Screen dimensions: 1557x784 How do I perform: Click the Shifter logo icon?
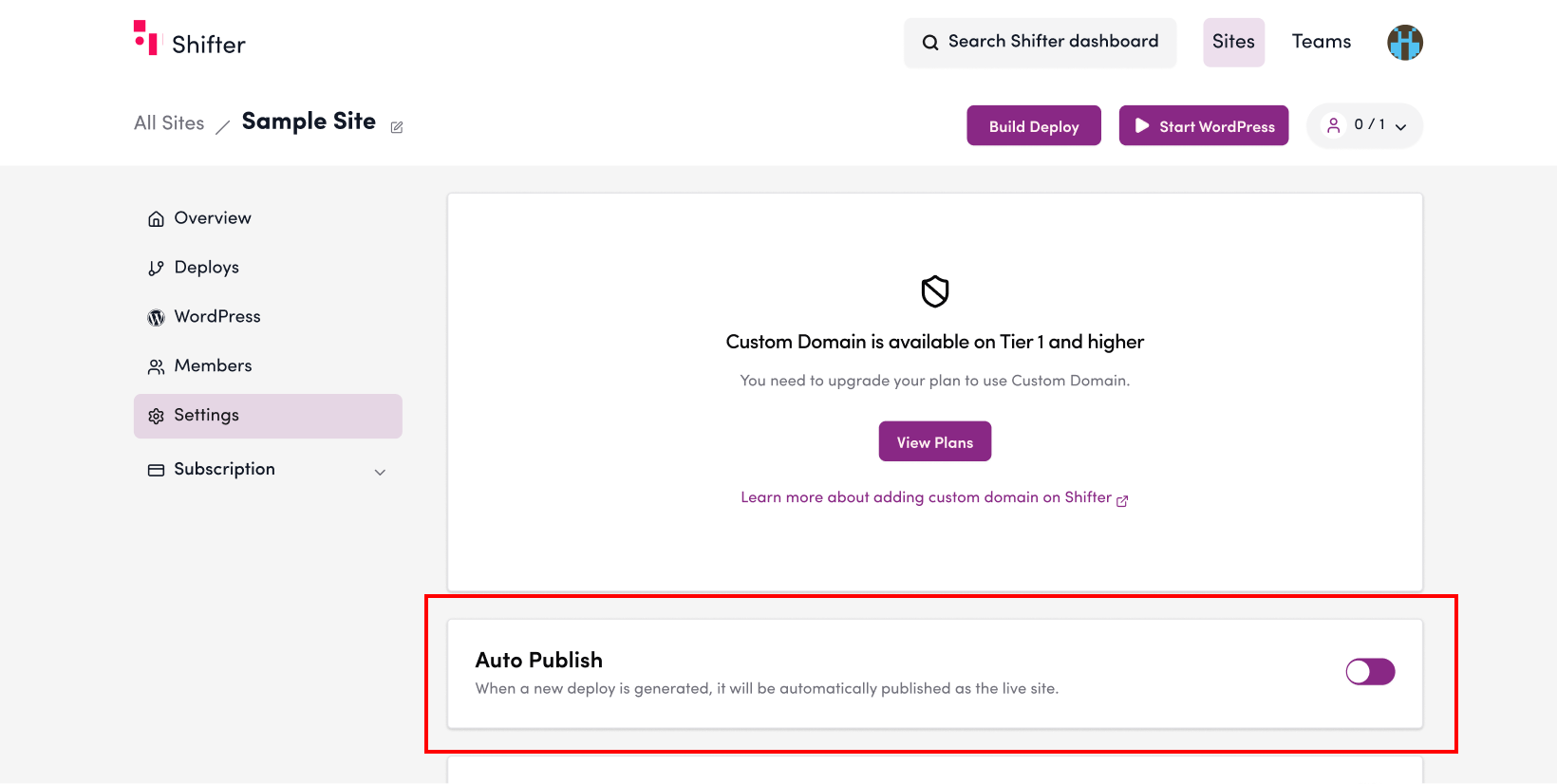pos(145,38)
